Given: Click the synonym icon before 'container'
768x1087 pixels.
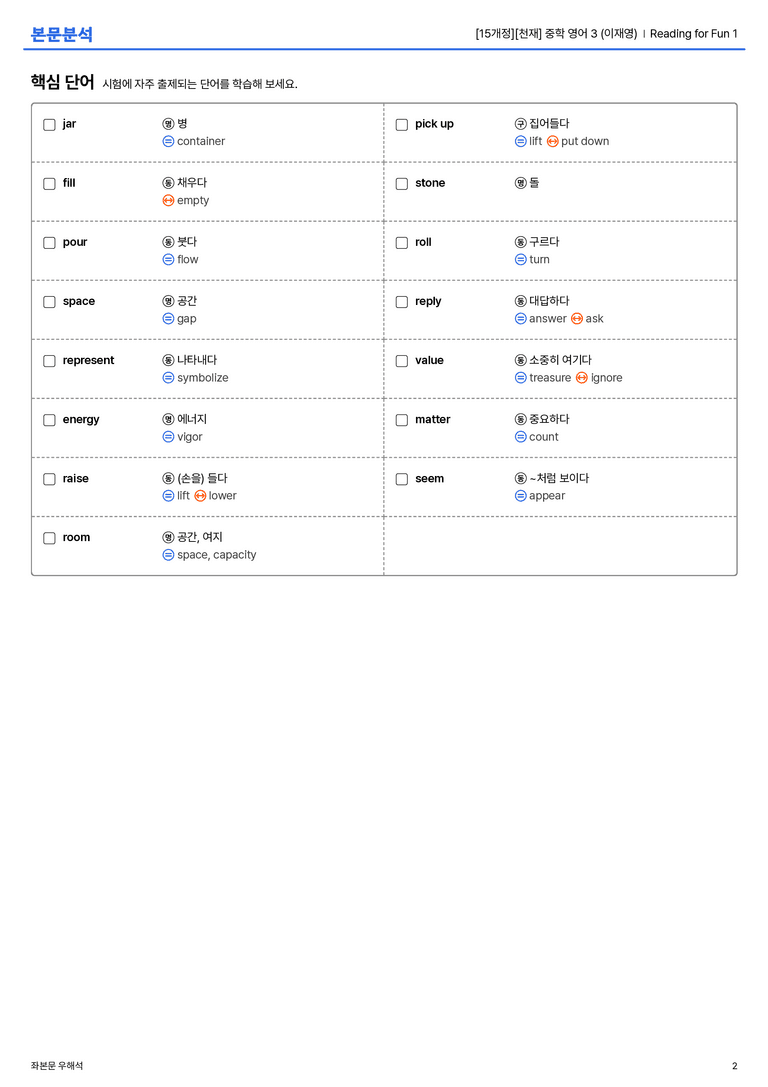Looking at the screenshot, I should [x=168, y=141].
